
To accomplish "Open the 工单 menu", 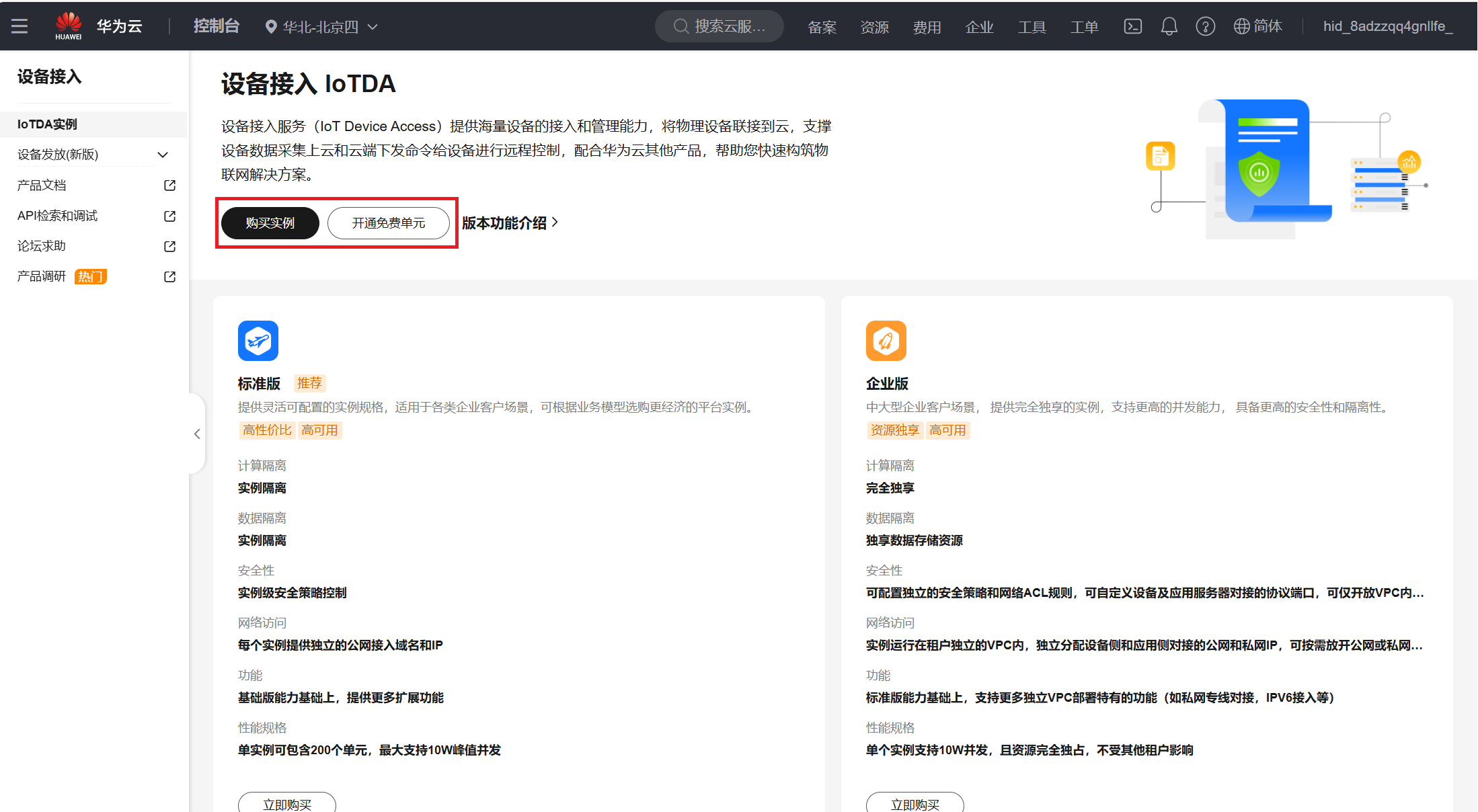I will point(1084,27).
